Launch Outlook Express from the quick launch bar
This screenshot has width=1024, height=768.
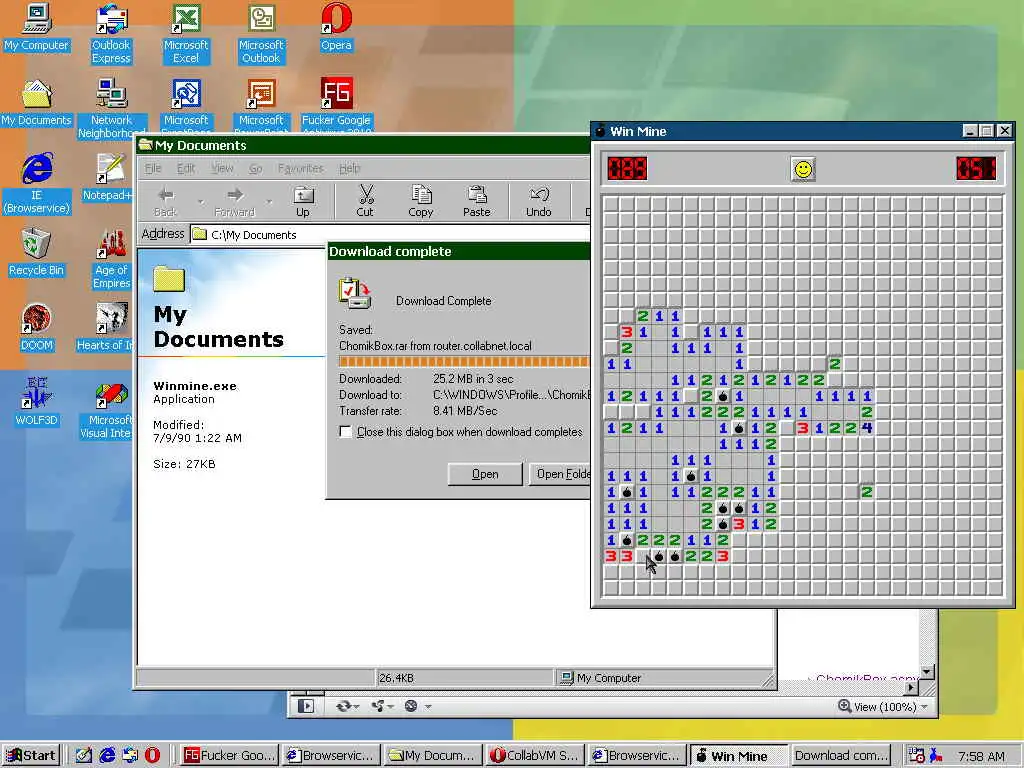click(130, 755)
